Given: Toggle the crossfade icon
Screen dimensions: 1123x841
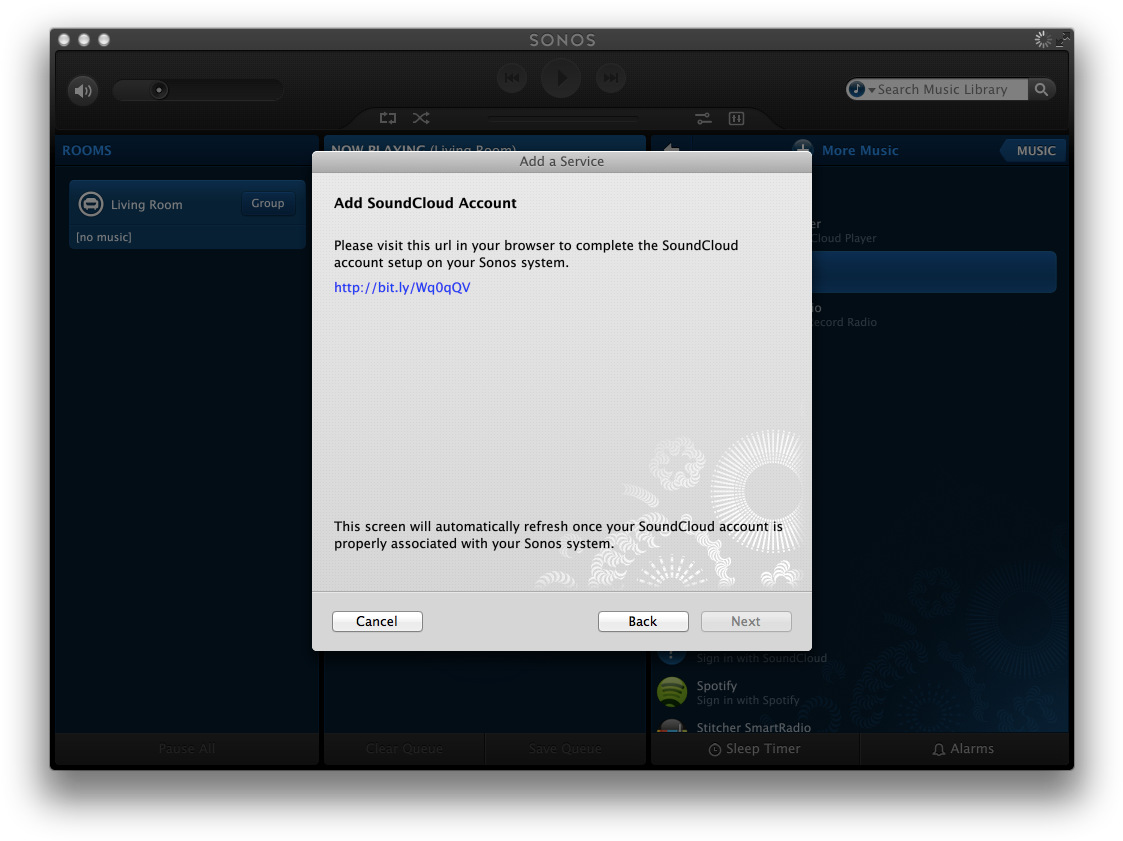Looking at the screenshot, I should pos(703,118).
